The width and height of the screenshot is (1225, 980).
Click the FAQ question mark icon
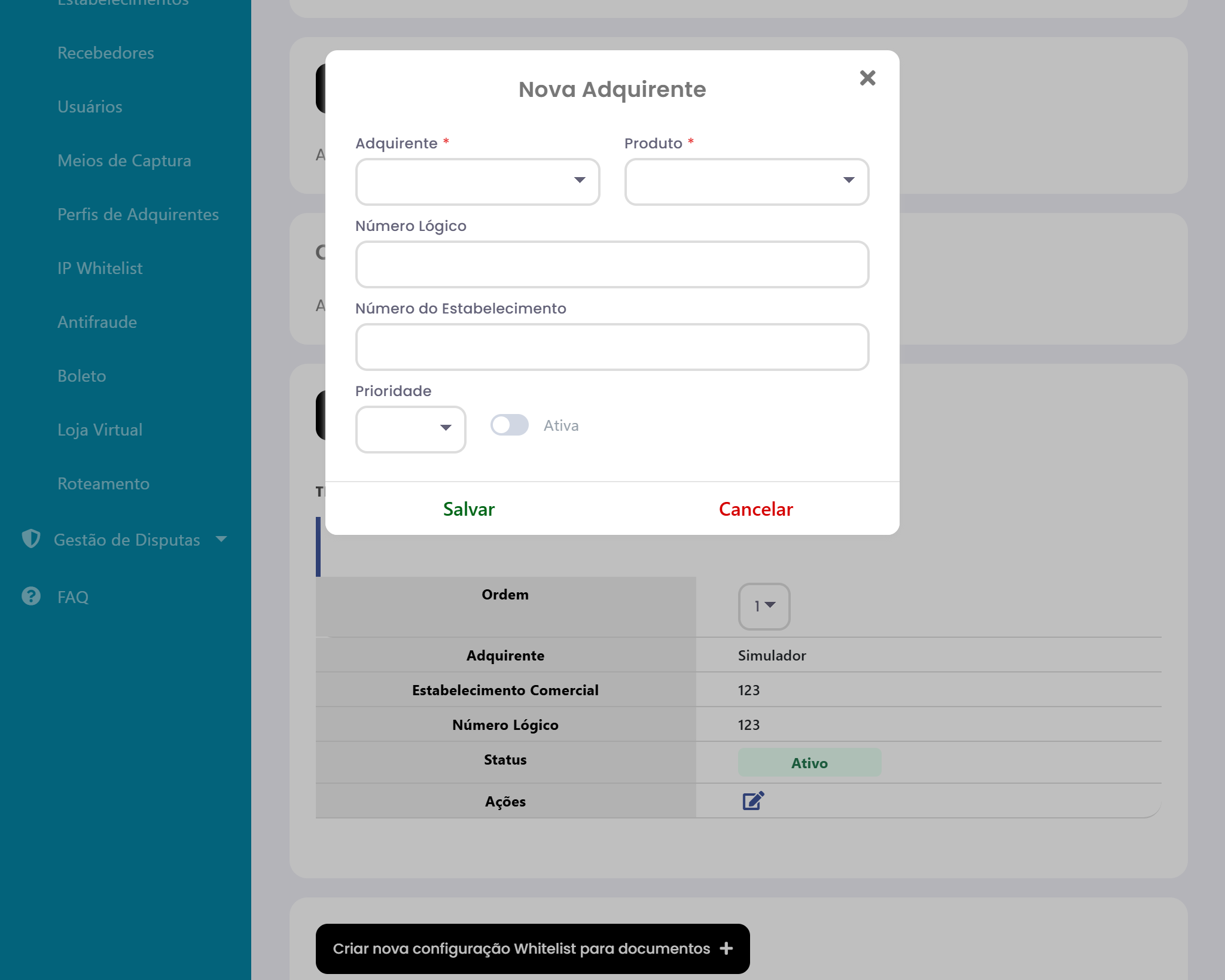tap(31, 596)
